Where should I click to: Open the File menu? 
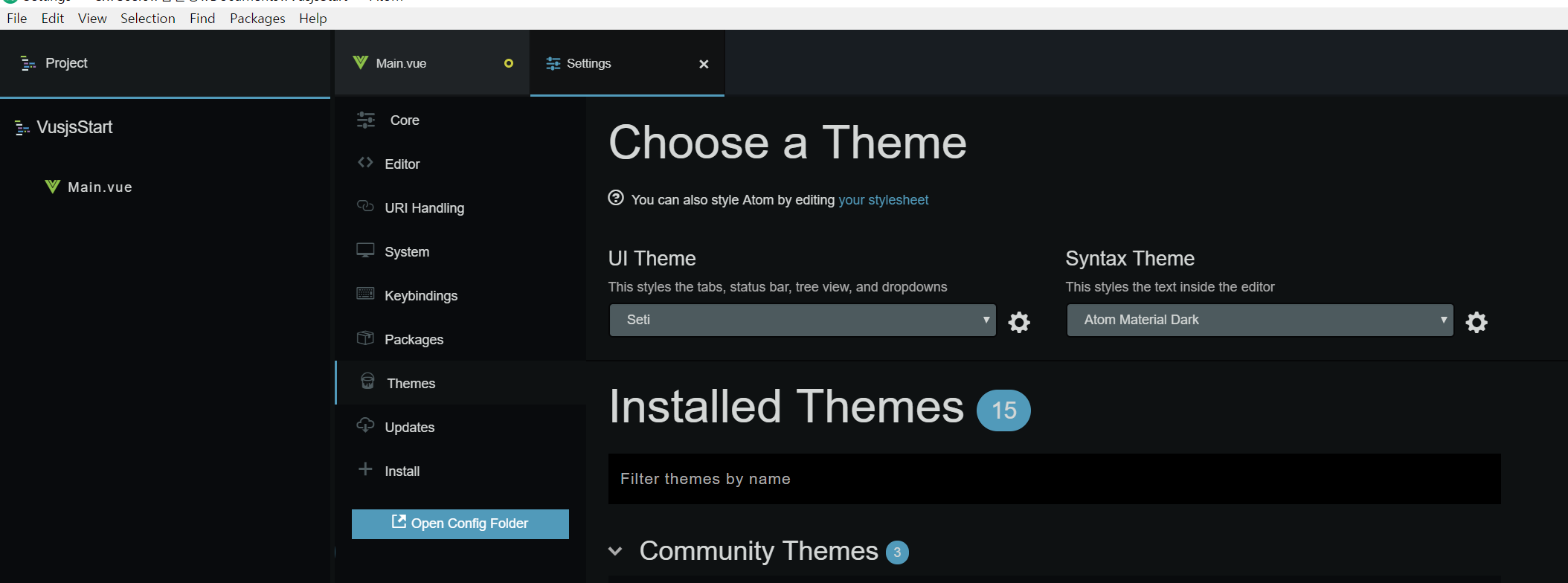click(17, 19)
